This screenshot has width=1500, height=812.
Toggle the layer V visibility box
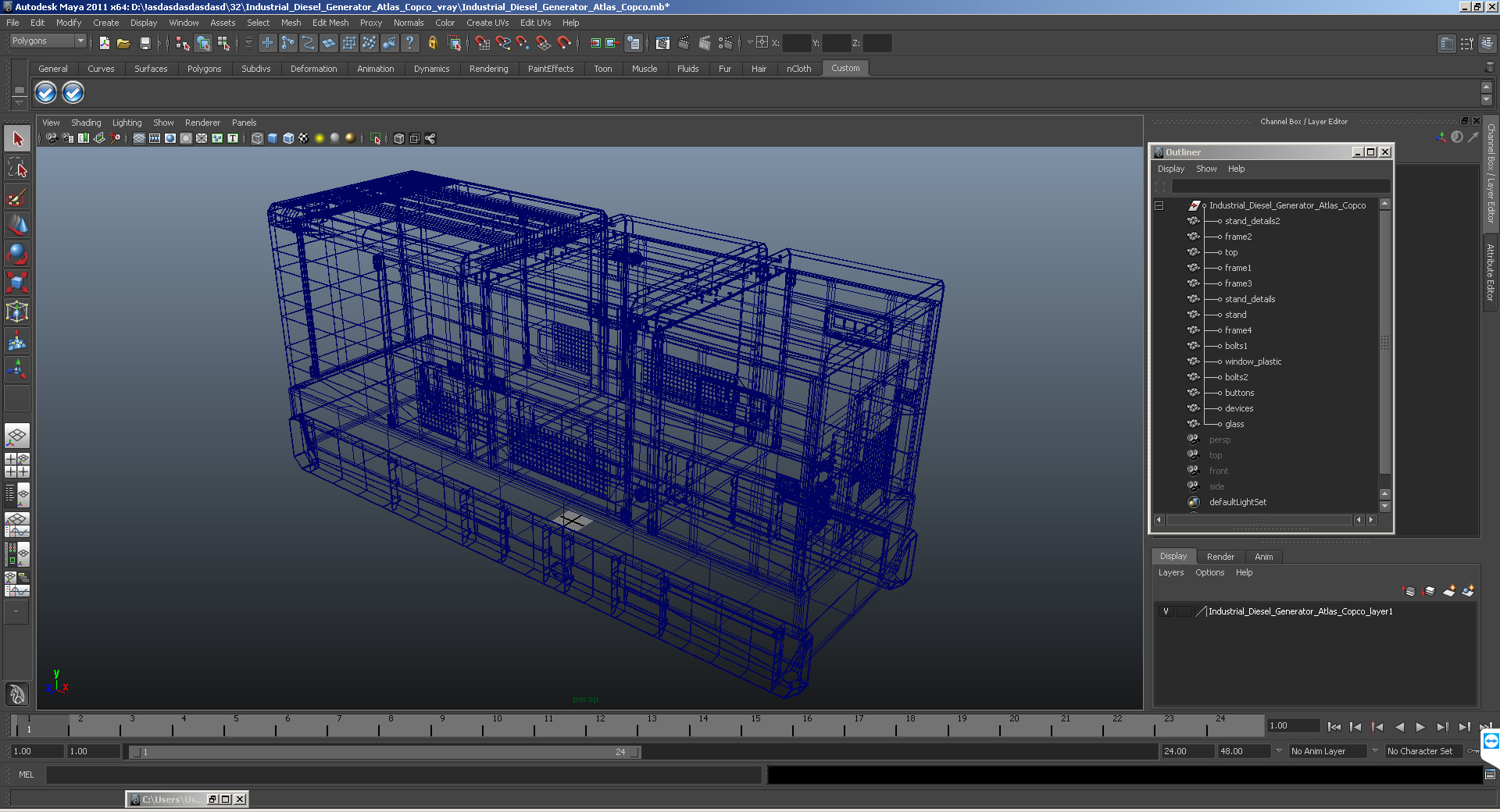[x=1166, y=611]
